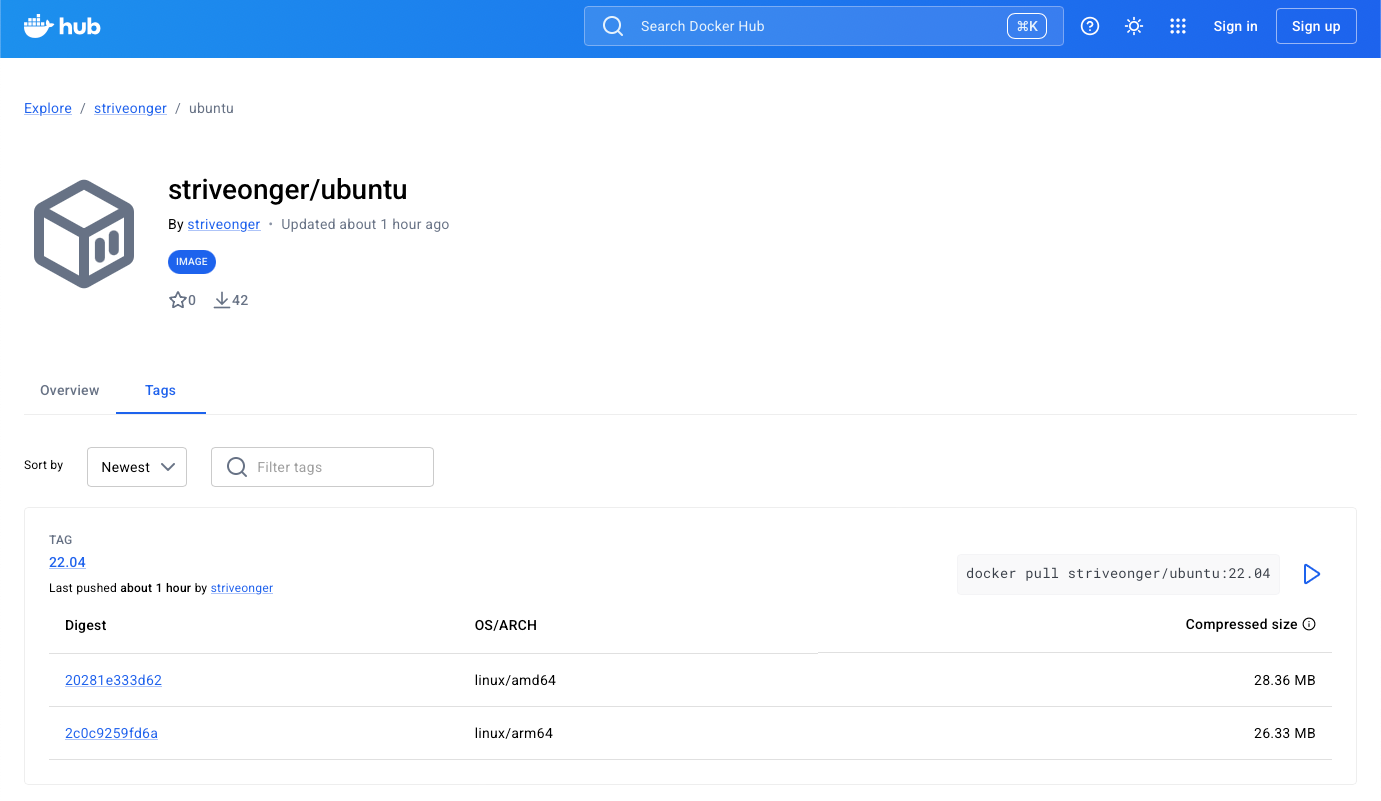Open digest 20281e333d62 for linux/amd64
This screenshot has width=1381, height=801.
113,680
